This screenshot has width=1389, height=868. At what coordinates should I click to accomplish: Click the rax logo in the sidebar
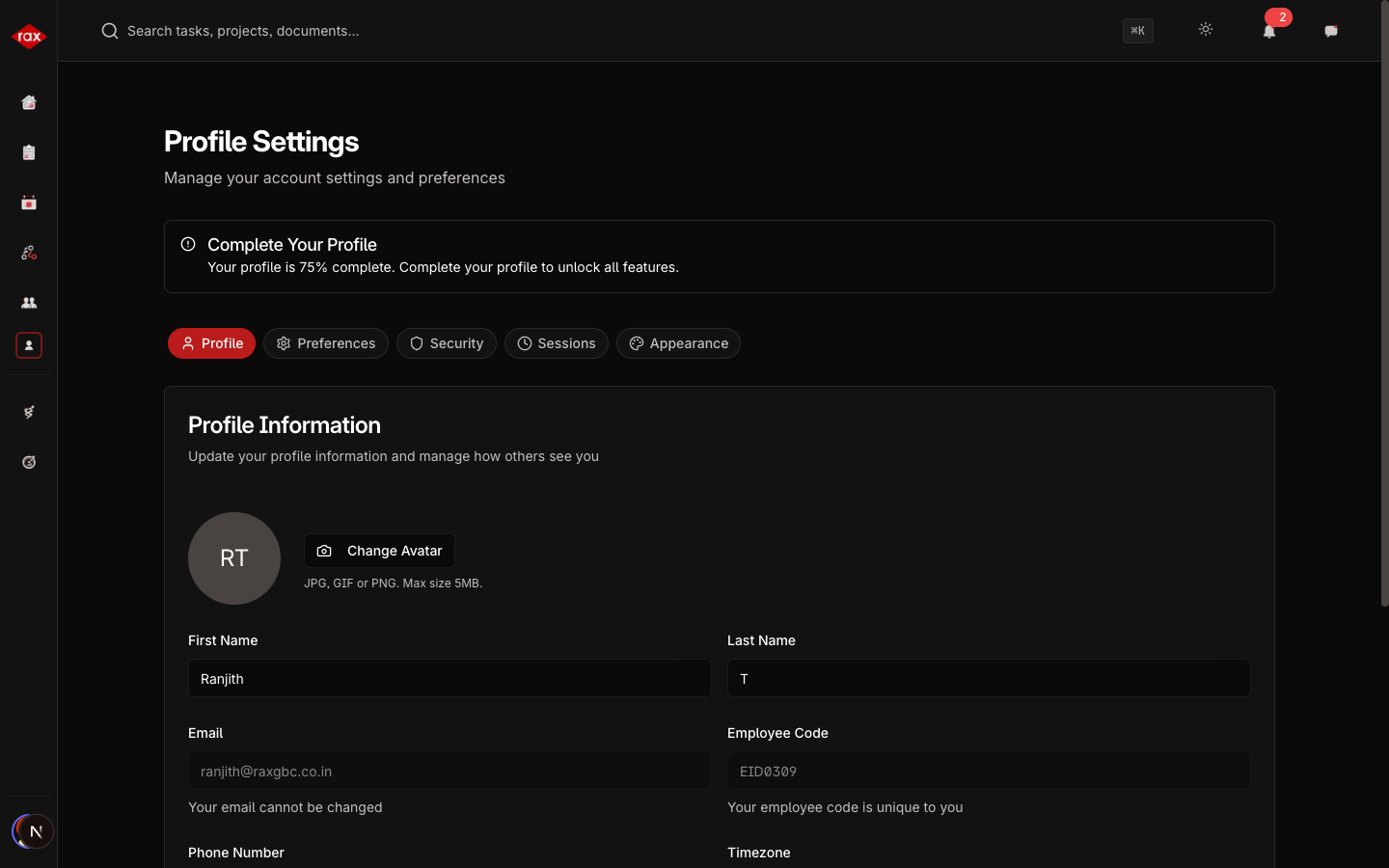point(29,37)
